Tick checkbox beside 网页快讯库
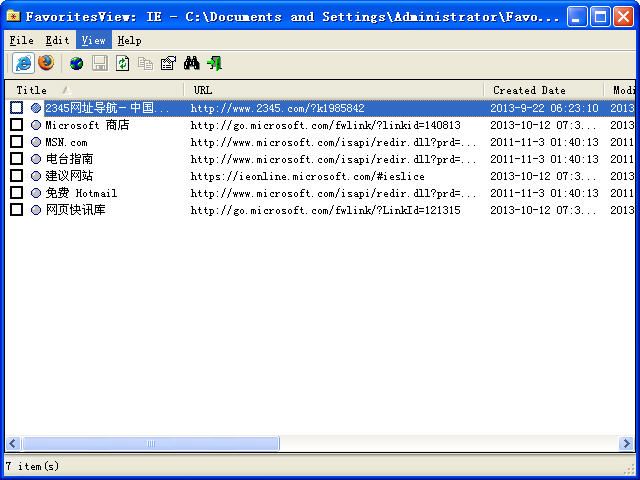Viewport: 640px width, 480px height. (x=16, y=210)
